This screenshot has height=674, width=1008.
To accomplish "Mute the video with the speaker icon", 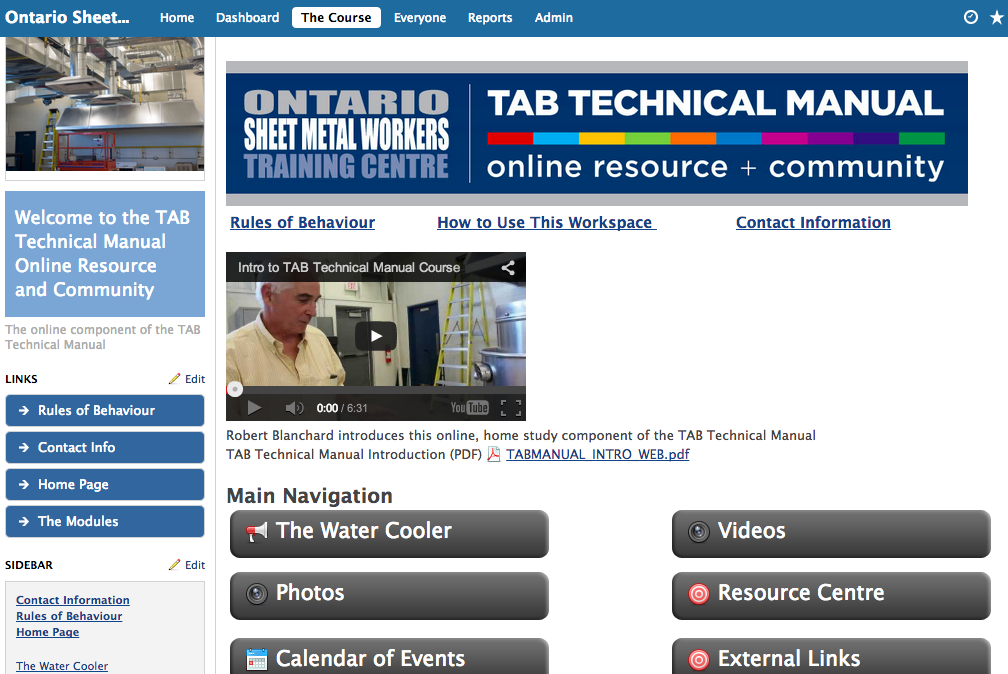I will (294, 407).
